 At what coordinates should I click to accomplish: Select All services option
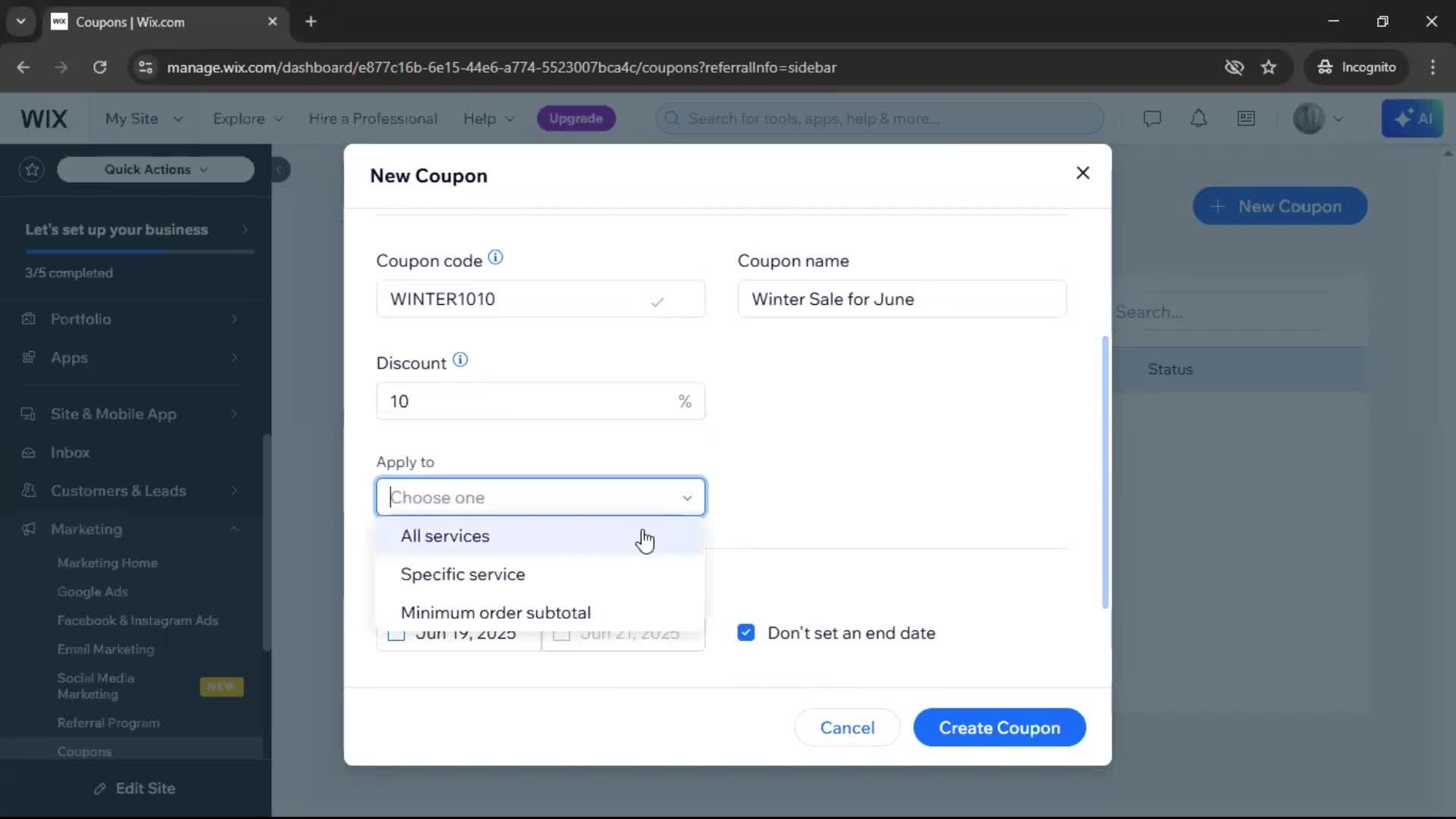[540, 536]
